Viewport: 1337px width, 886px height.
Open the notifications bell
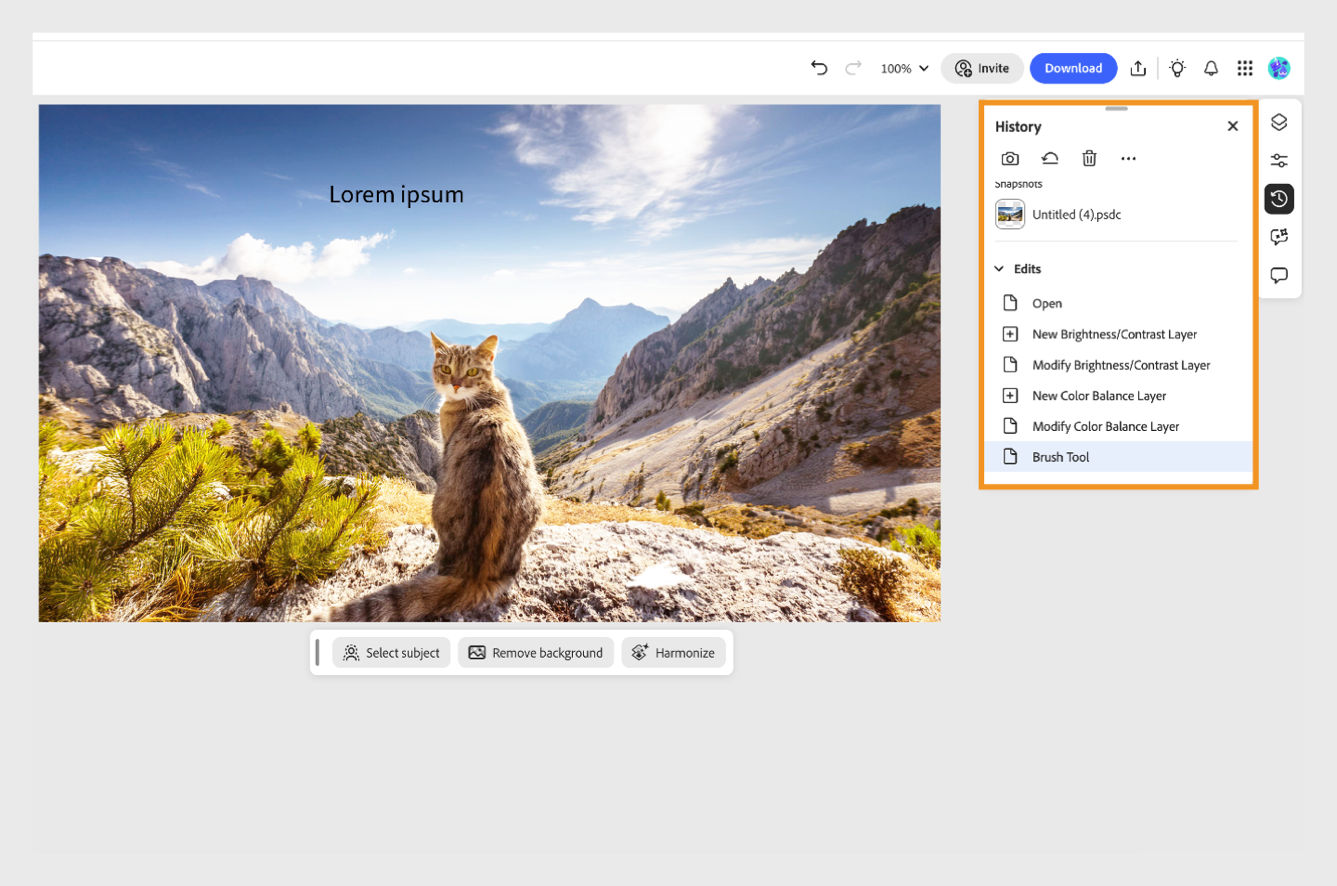[1211, 67]
